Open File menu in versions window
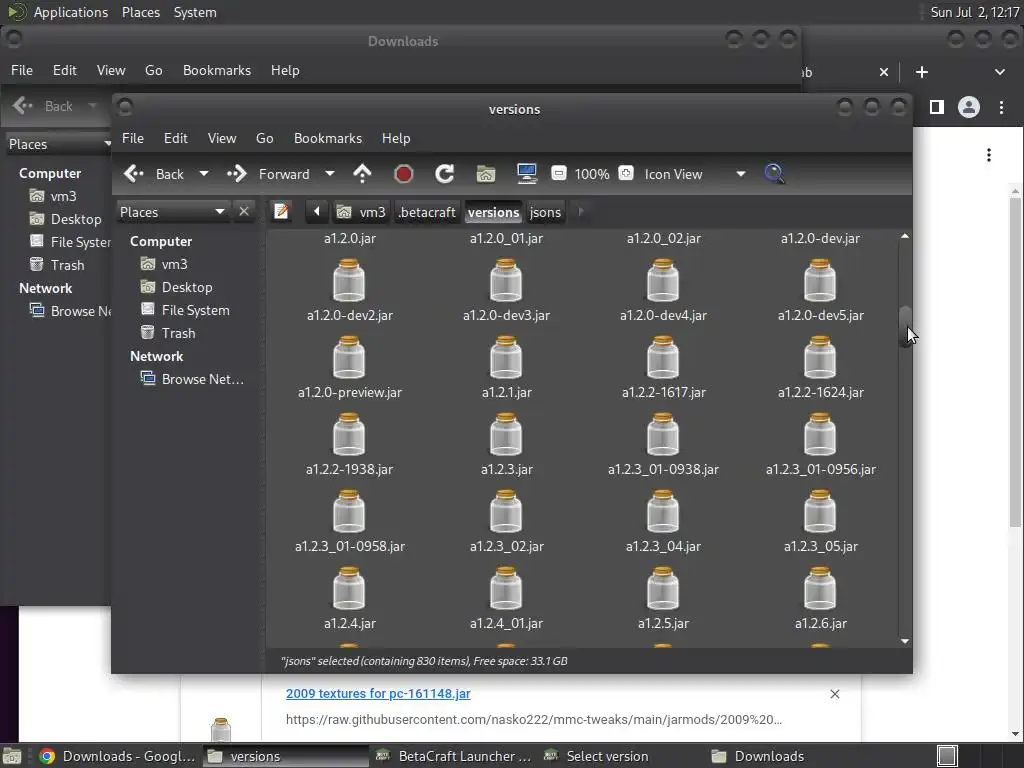 133,138
